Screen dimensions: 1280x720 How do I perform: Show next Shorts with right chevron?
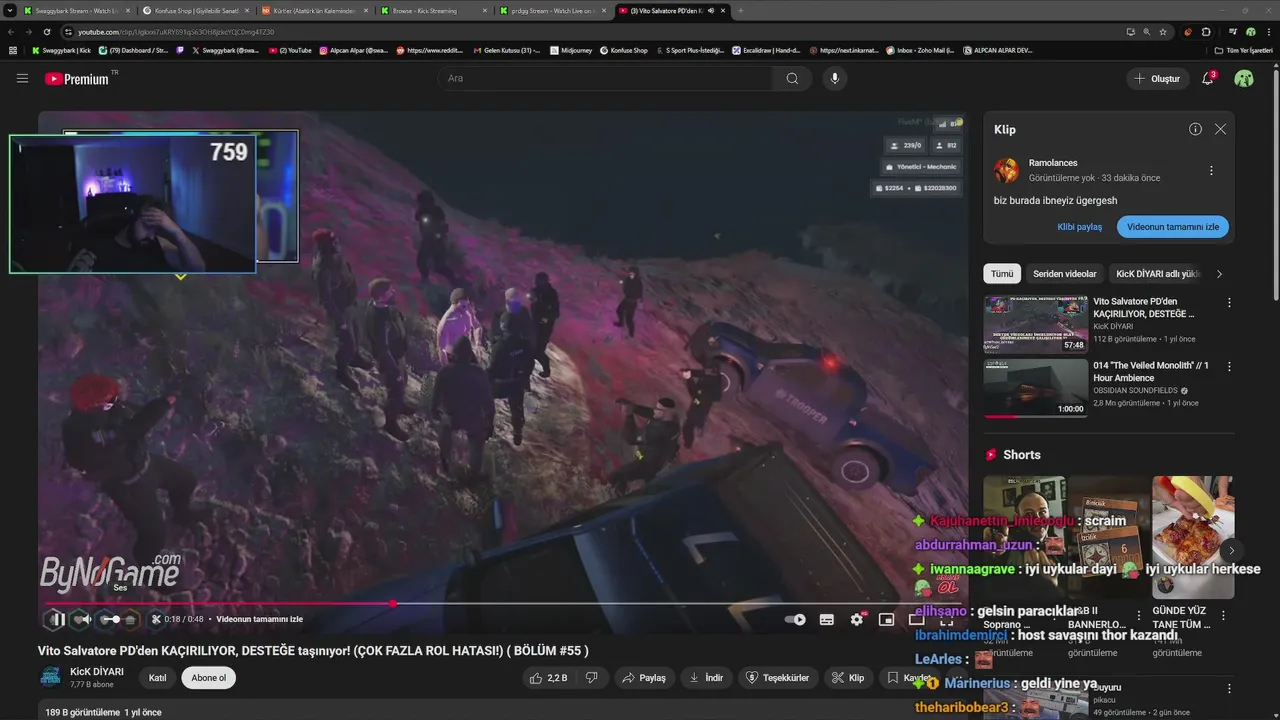pos(1231,550)
